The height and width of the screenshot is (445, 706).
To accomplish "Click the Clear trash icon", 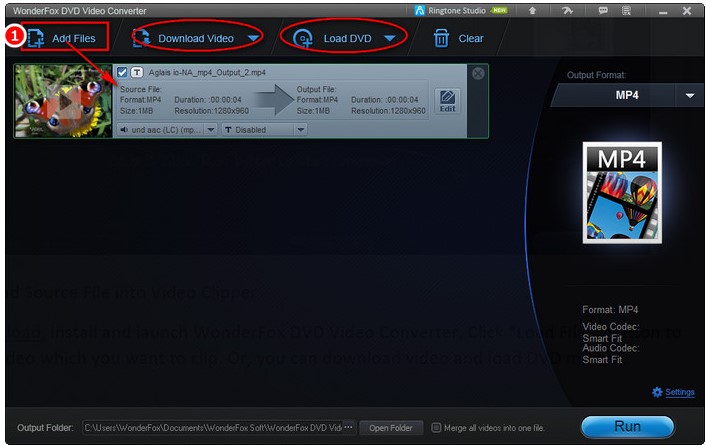I will [x=441, y=38].
